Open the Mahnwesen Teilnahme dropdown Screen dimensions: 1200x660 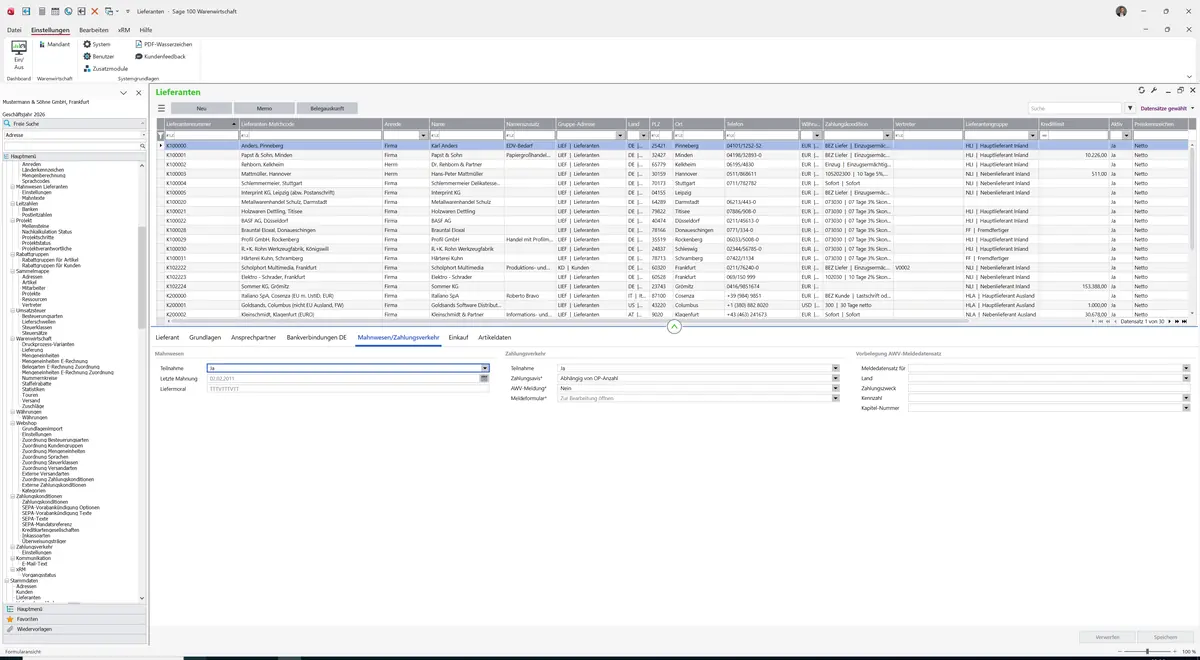(x=484, y=368)
